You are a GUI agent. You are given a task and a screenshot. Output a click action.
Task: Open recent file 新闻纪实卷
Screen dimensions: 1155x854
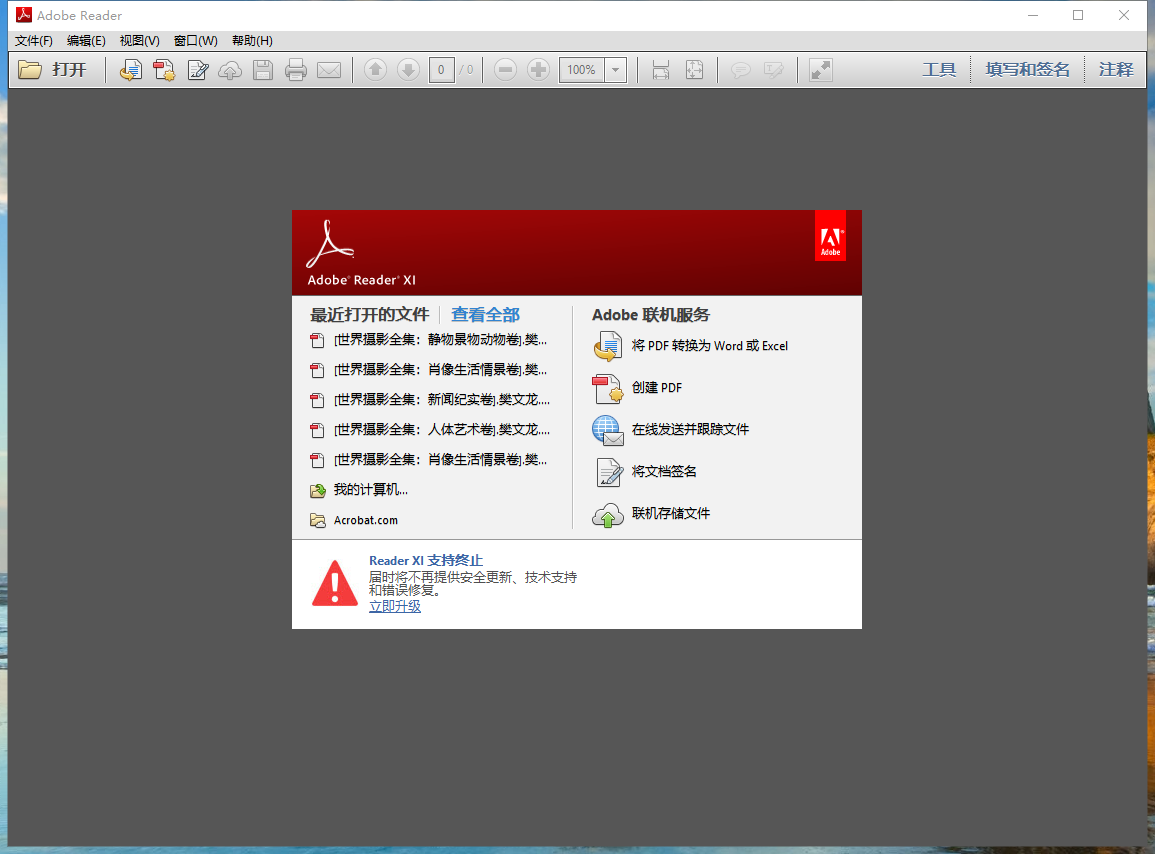coord(442,399)
